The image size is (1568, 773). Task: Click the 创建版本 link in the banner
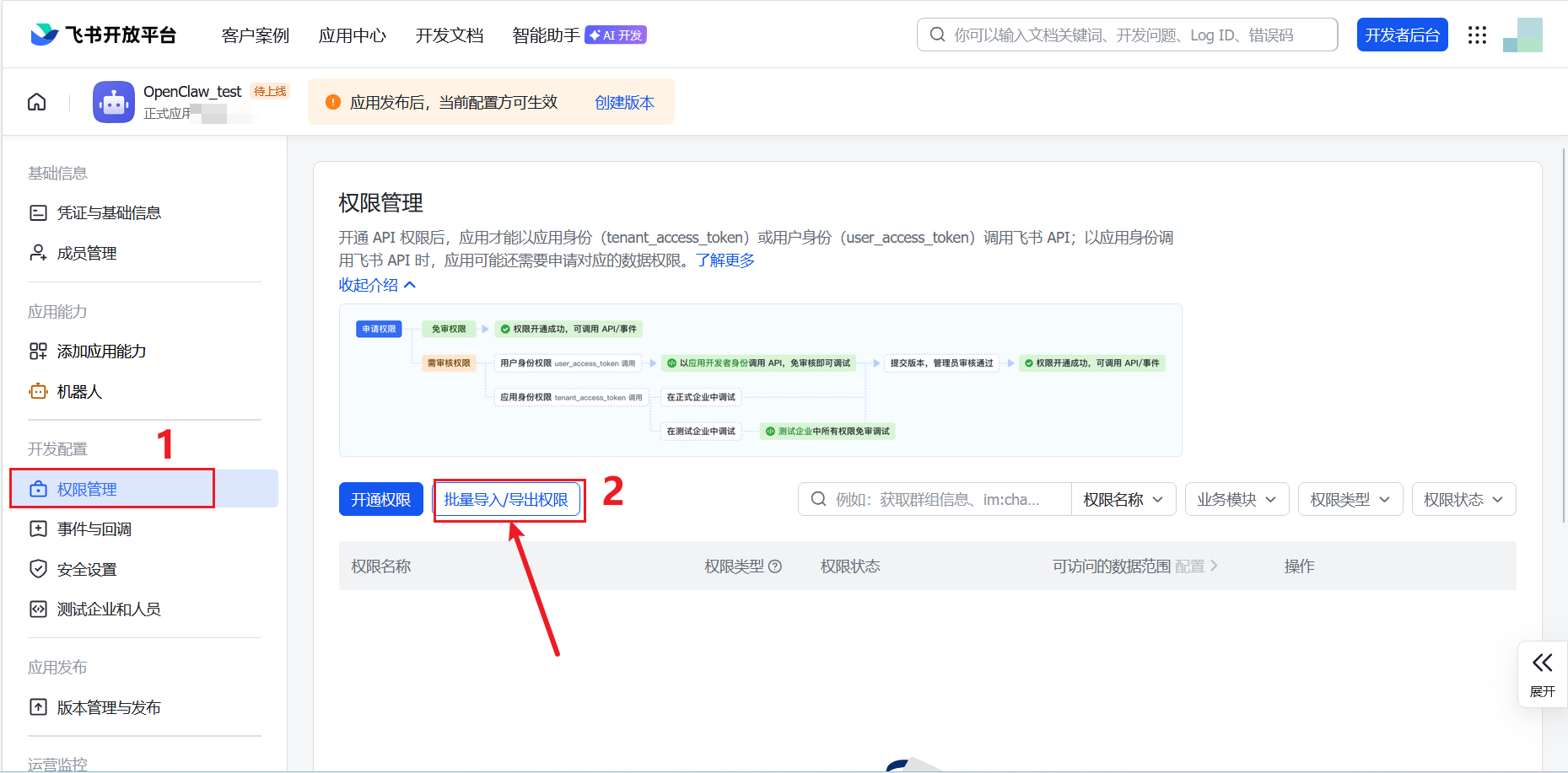tap(624, 102)
